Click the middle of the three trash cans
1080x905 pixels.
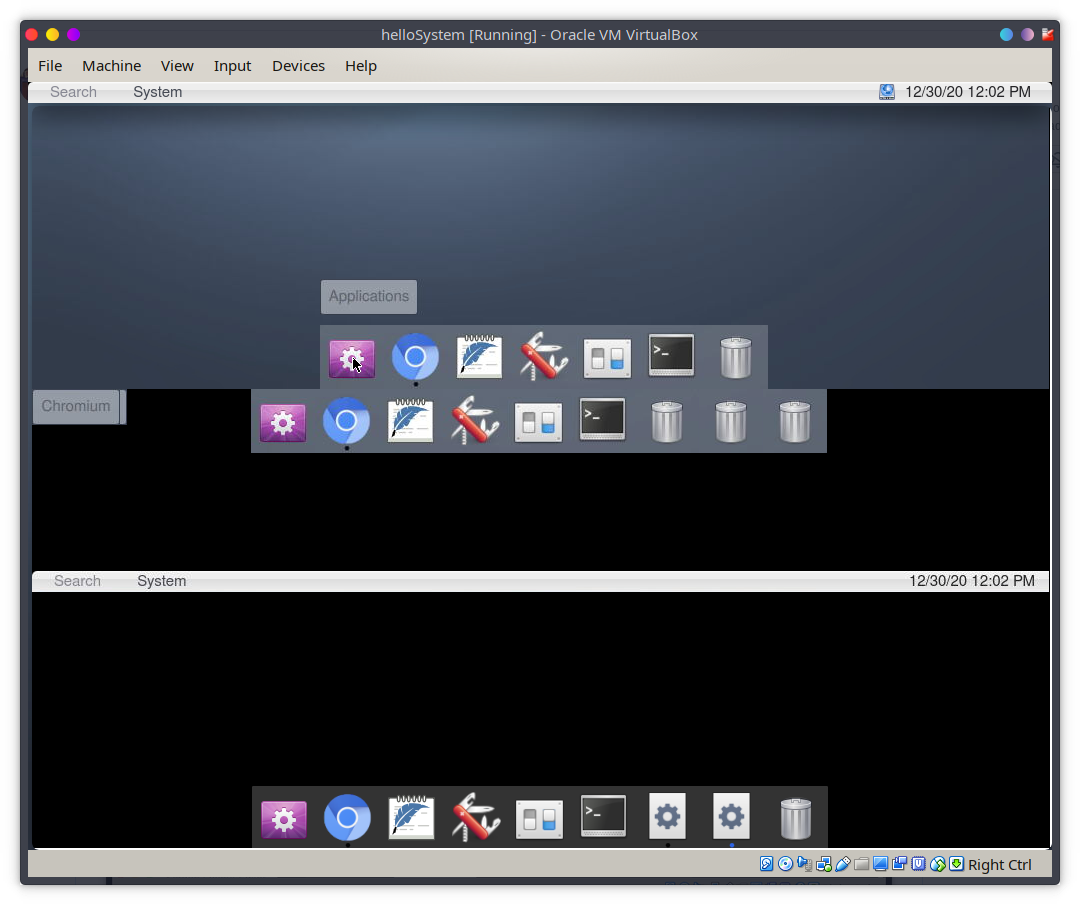coord(731,422)
